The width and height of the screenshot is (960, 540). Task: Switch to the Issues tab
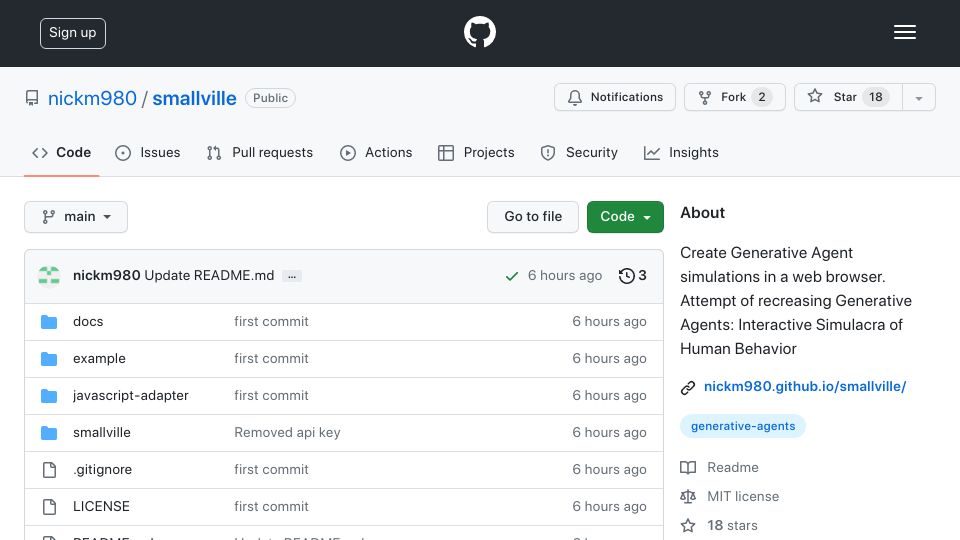pos(148,152)
